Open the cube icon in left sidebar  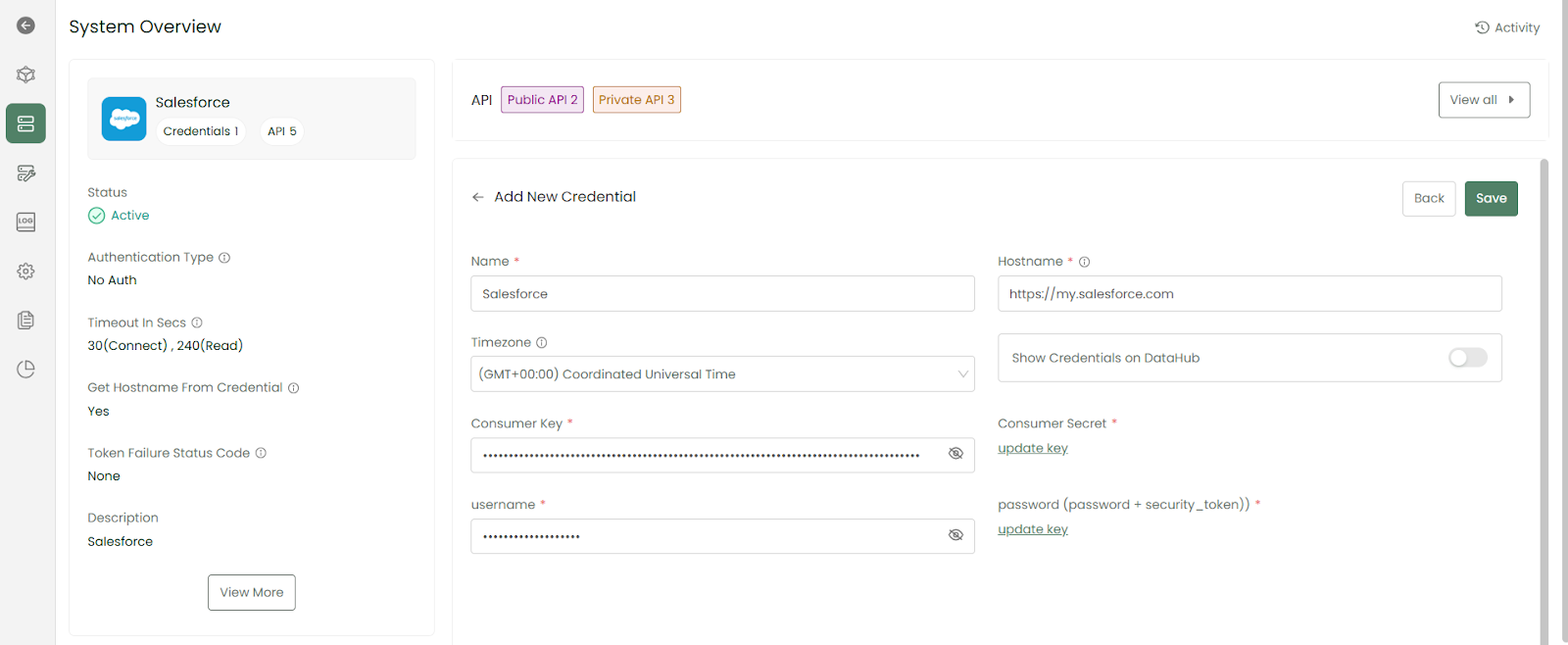pos(25,74)
